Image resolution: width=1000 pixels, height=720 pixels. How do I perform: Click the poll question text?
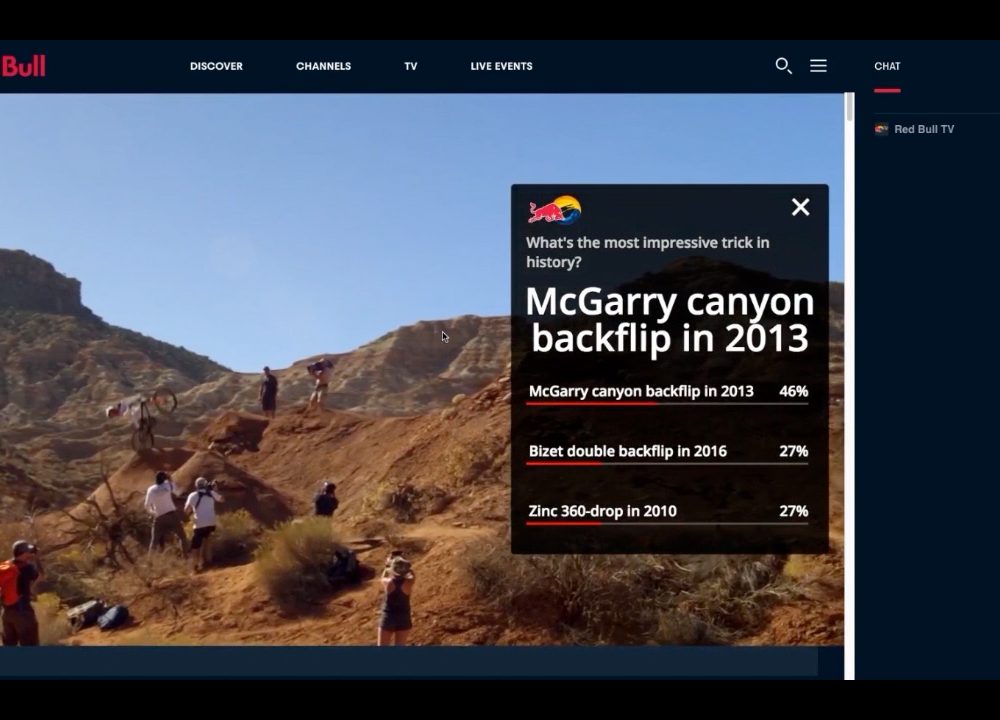click(x=647, y=252)
